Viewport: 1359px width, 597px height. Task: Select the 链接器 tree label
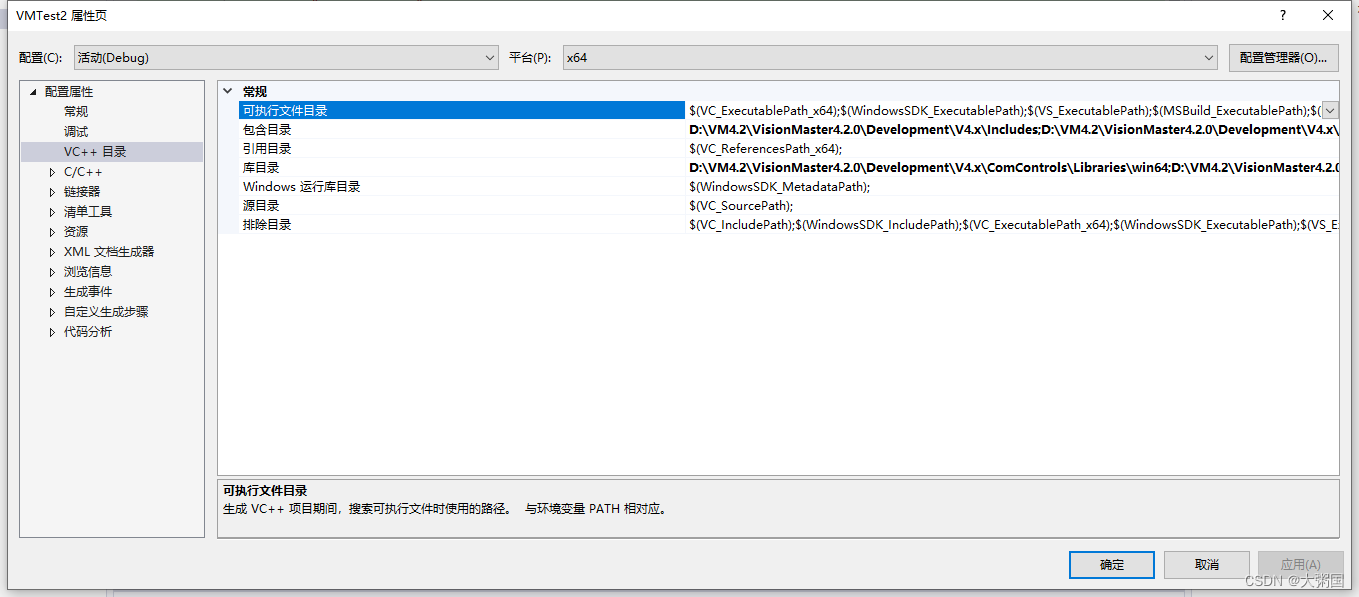point(82,192)
